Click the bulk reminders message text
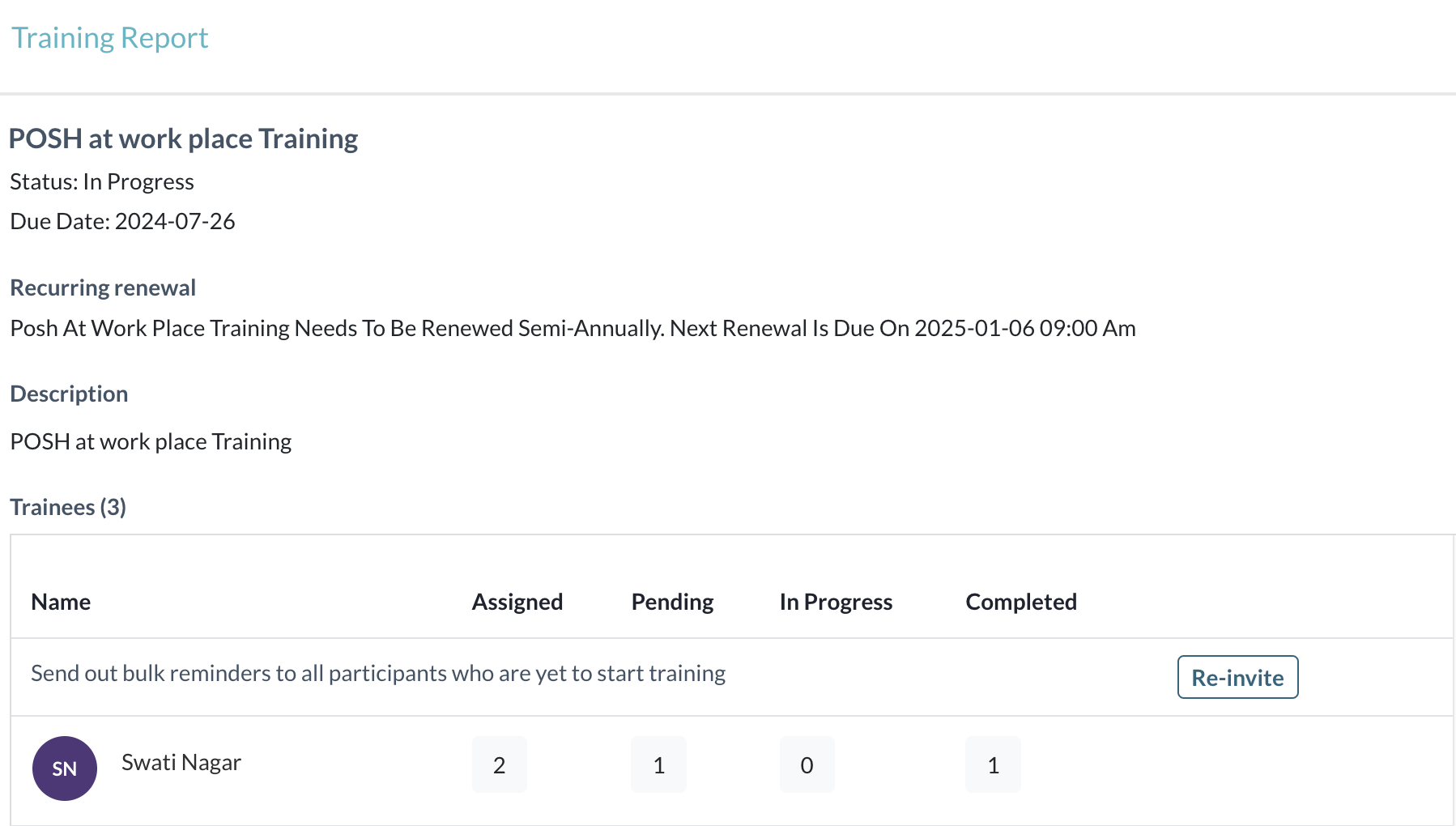 point(378,673)
